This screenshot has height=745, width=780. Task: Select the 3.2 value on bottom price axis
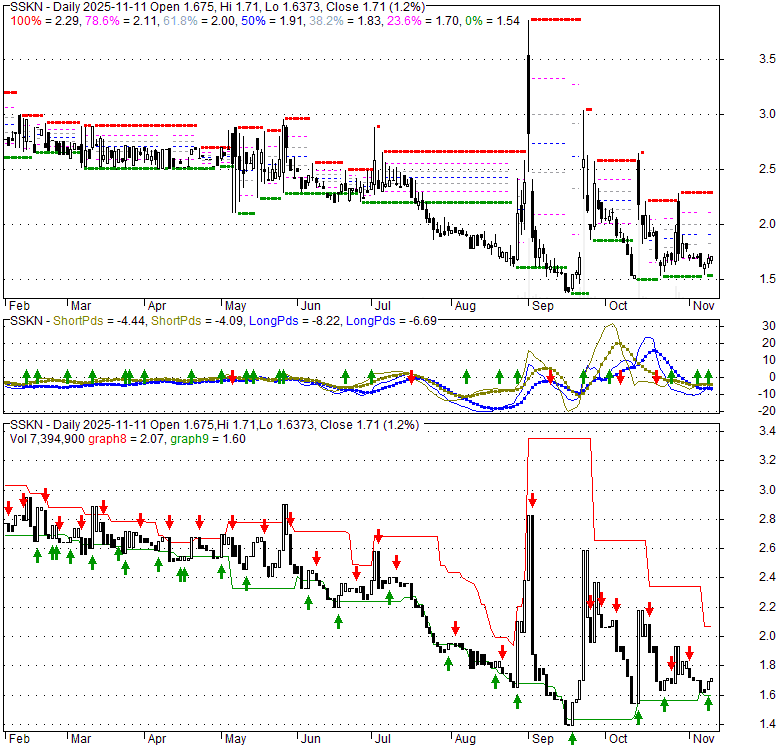pyautogui.click(x=767, y=460)
